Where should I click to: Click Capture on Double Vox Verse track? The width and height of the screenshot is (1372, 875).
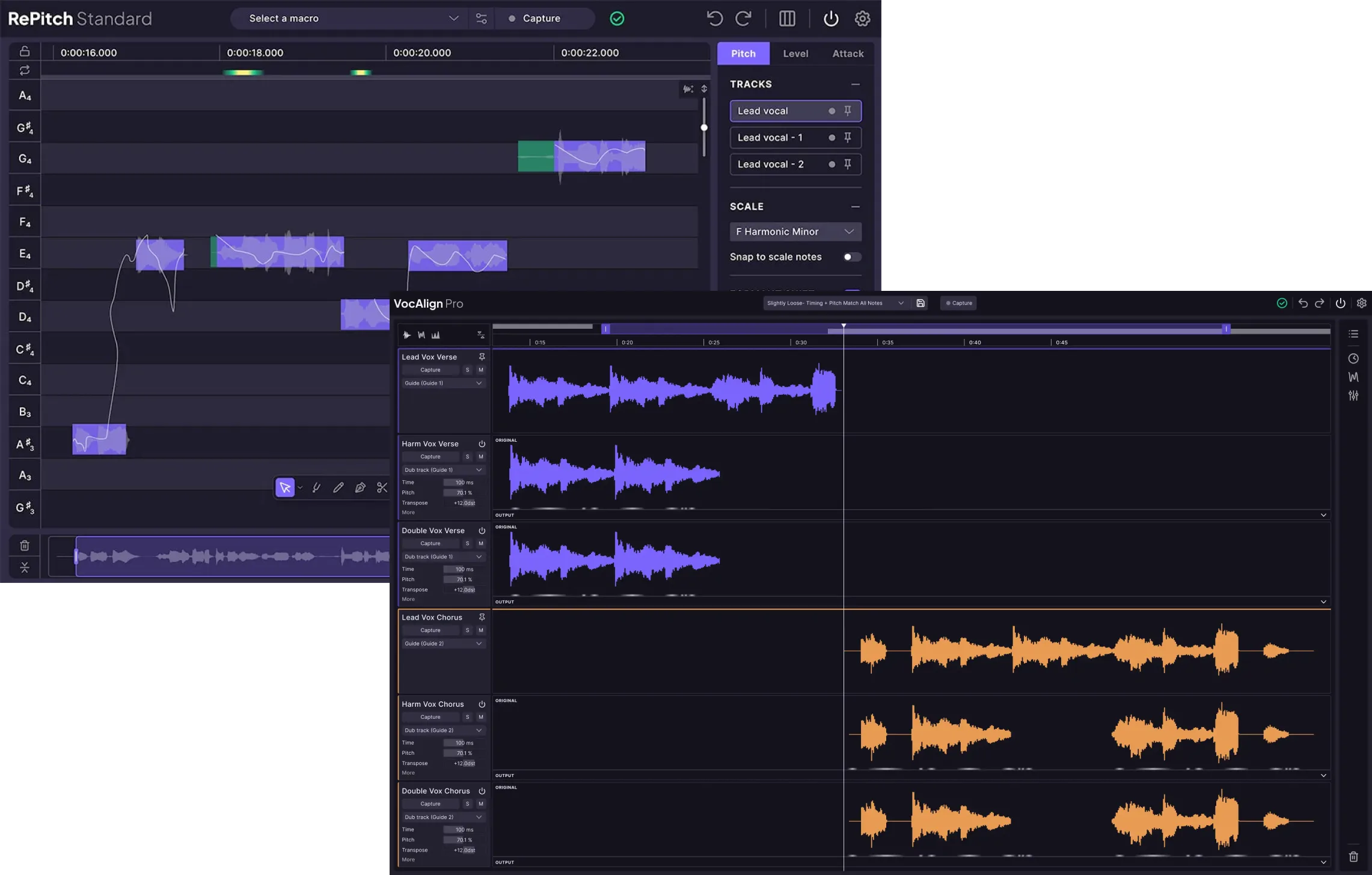pyautogui.click(x=430, y=544)
